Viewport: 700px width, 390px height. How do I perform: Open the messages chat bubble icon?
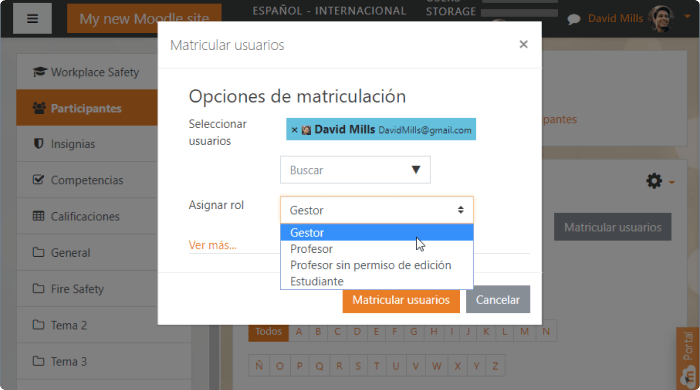coord(574,19)
